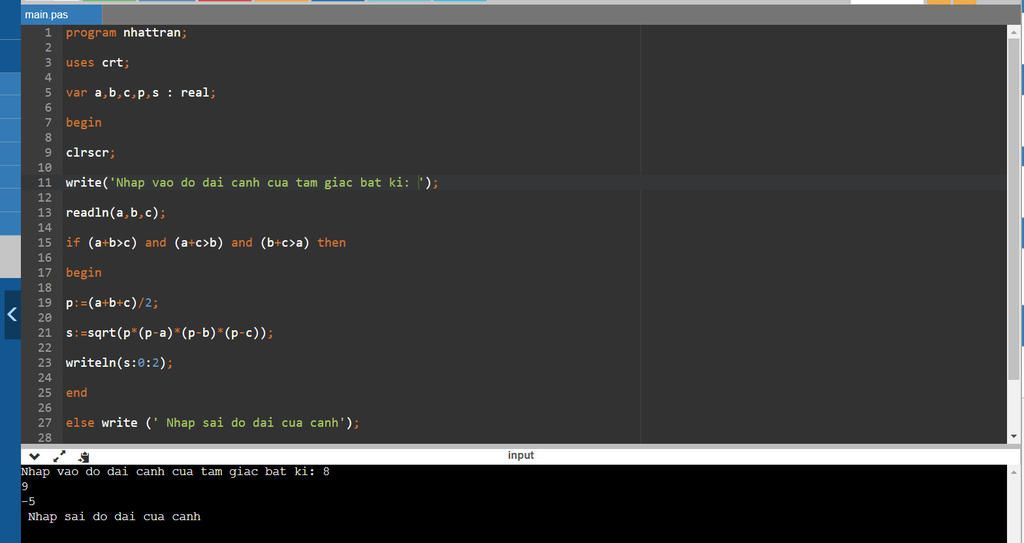
Task: Click 'clrscr;' on line 9
Action: [x=90, y=153]
